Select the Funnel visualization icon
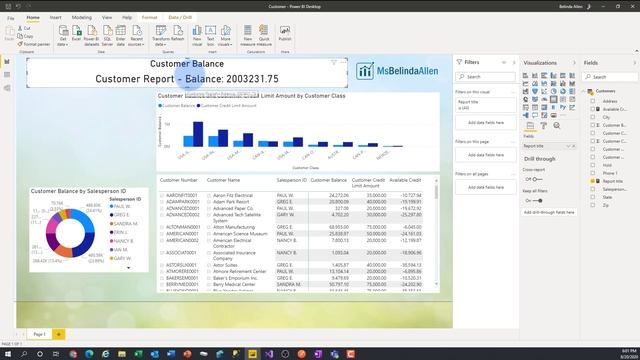This screenshot has height=360, width=640. pyautogui.click(x=535, y=91)
